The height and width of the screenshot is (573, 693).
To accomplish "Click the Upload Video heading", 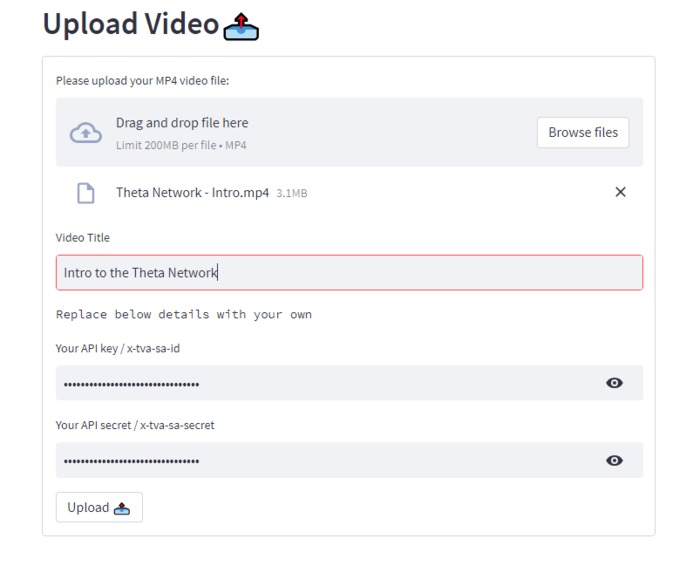I will [x=131, y=23].
